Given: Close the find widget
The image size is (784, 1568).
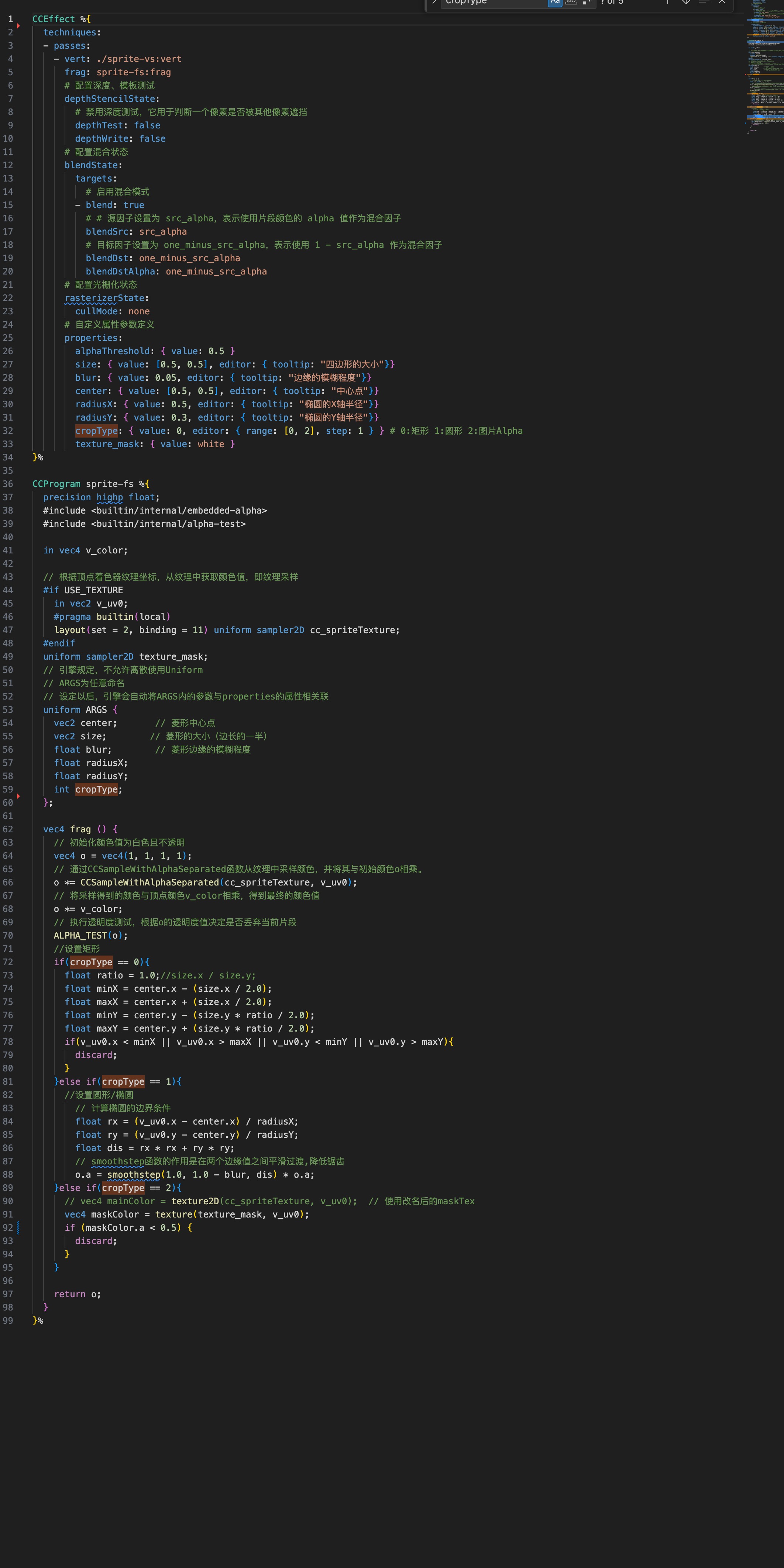Looking at the screenshot, I should tap(722, 3).
